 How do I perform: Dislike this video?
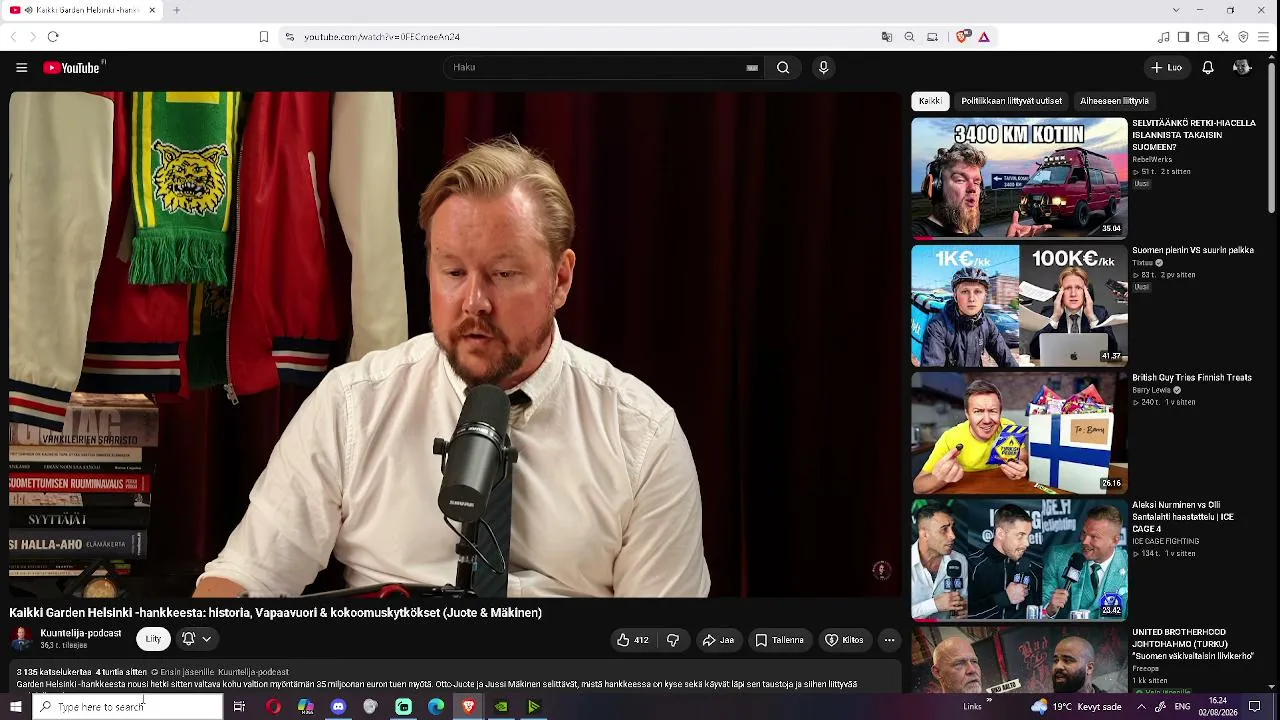coord(673,640)
